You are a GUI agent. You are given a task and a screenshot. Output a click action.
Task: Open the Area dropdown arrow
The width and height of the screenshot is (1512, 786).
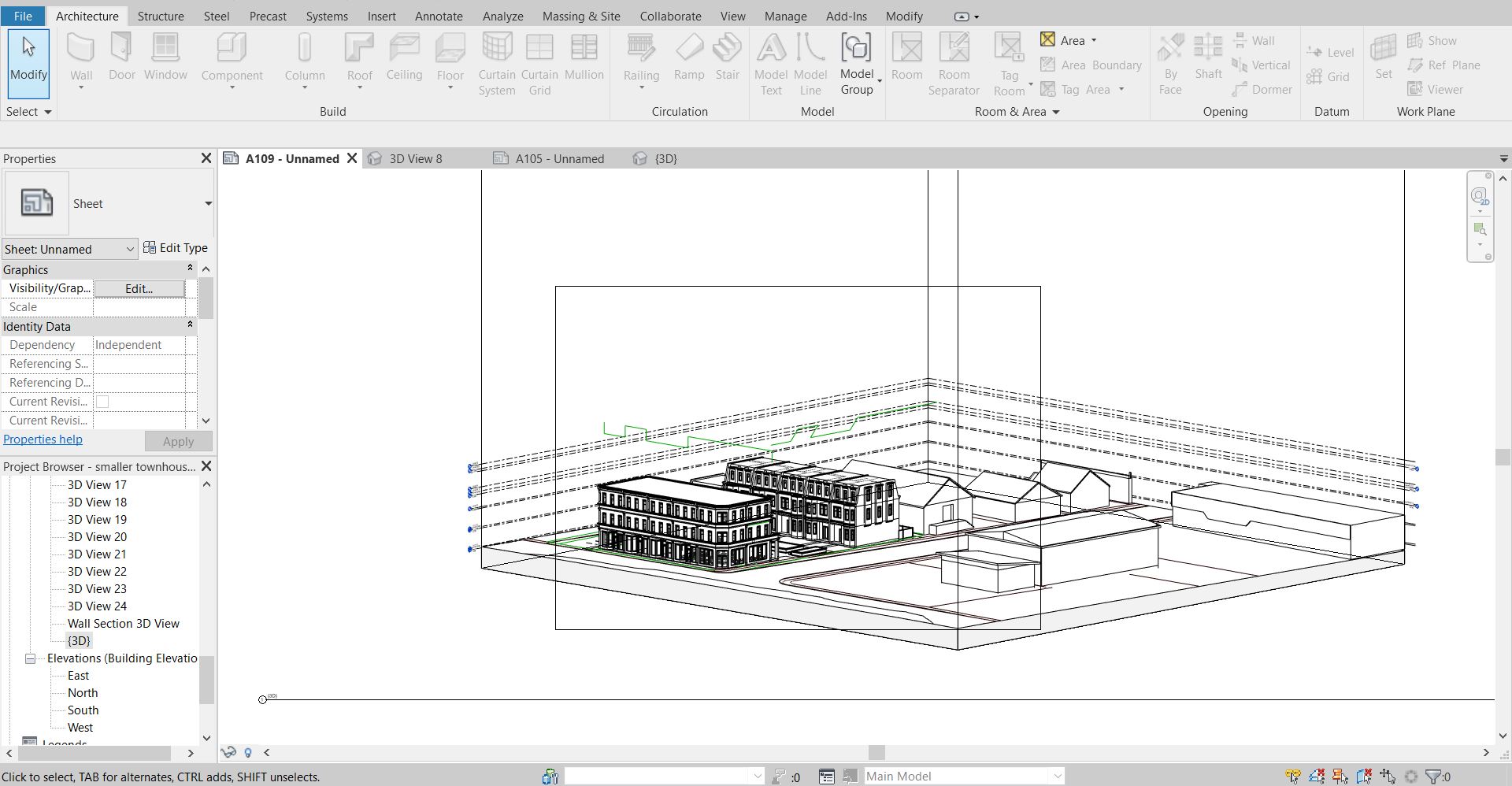(x=1094, y=40)
